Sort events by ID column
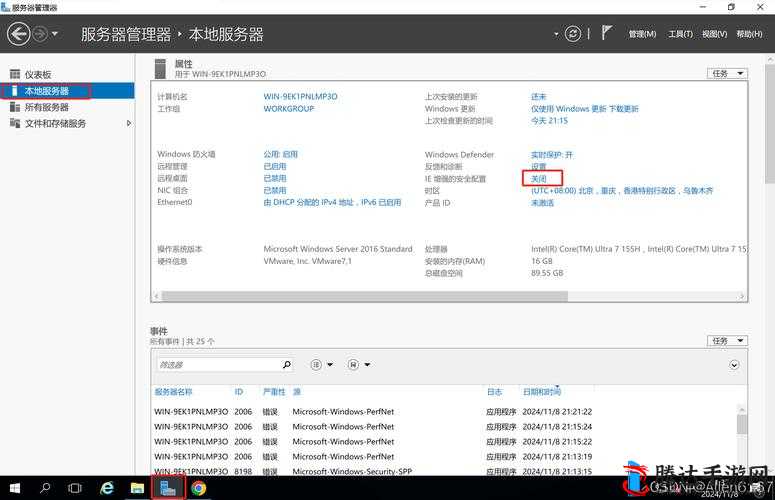This screenshot has height=500, width=775. tap(239, 392)
